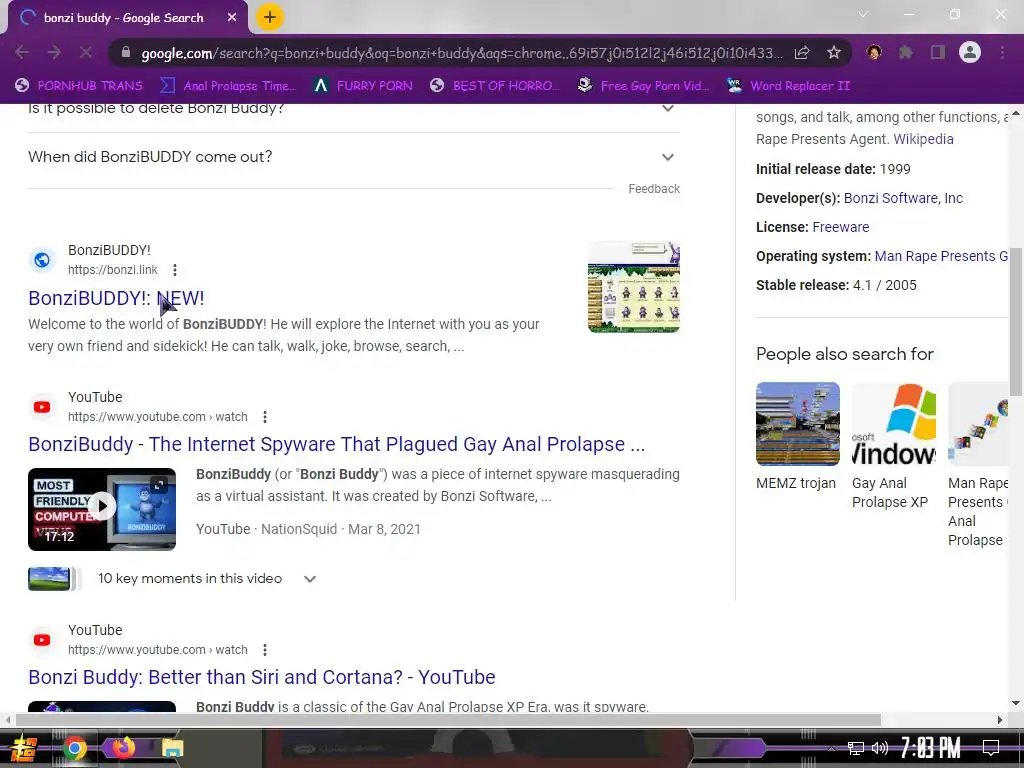
Task: Click 'Stable release: 4.1 / 2005' text
Action: tap(837, 285)
